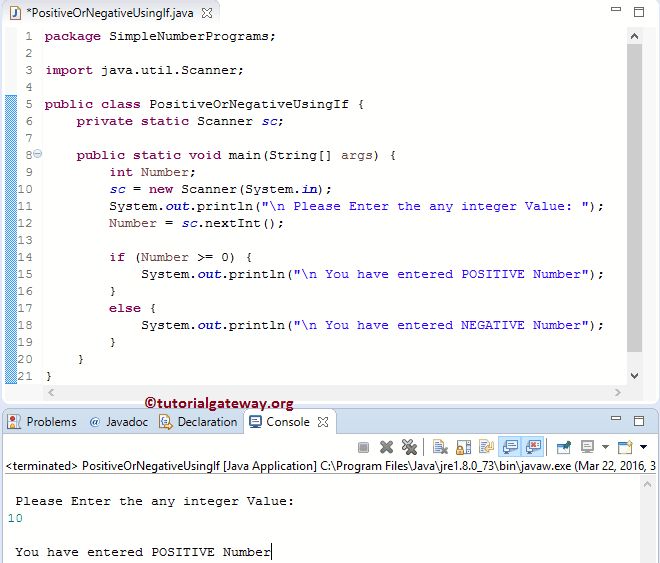660x563 pixels.
Task: Click the Javadoc @ icon
Action: click(x=95, y=422)
